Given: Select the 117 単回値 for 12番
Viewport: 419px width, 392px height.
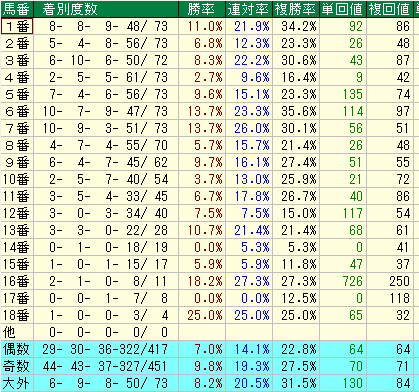Looking at the screenshot, I should coord(353,213).
